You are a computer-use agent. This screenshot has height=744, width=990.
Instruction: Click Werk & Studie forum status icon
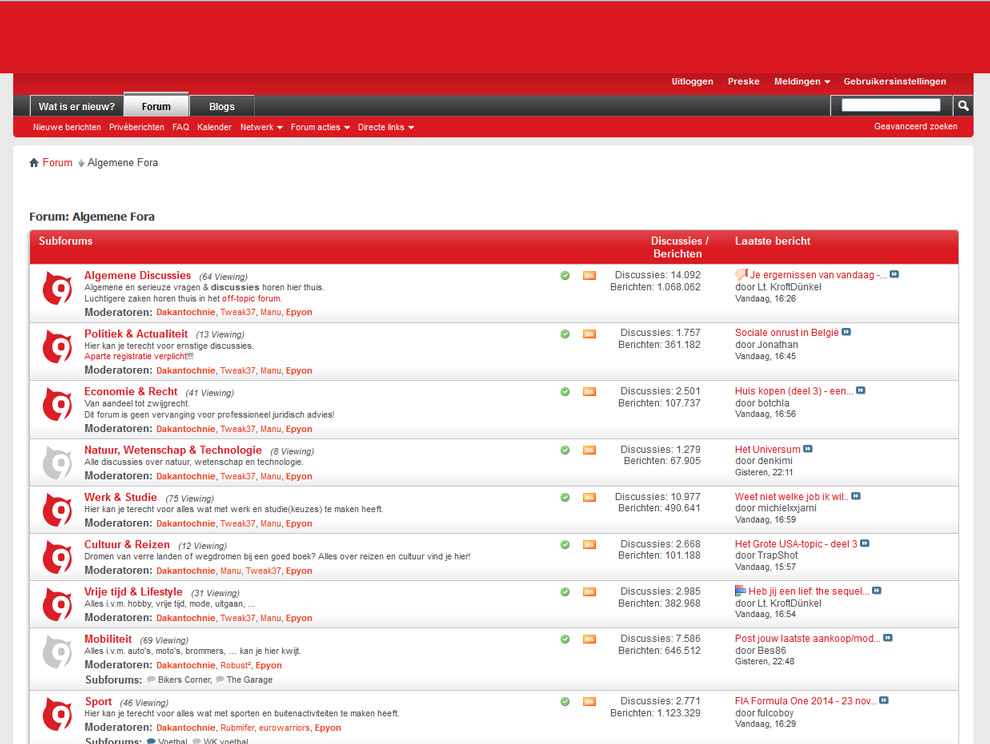click(x=57, y=510)
